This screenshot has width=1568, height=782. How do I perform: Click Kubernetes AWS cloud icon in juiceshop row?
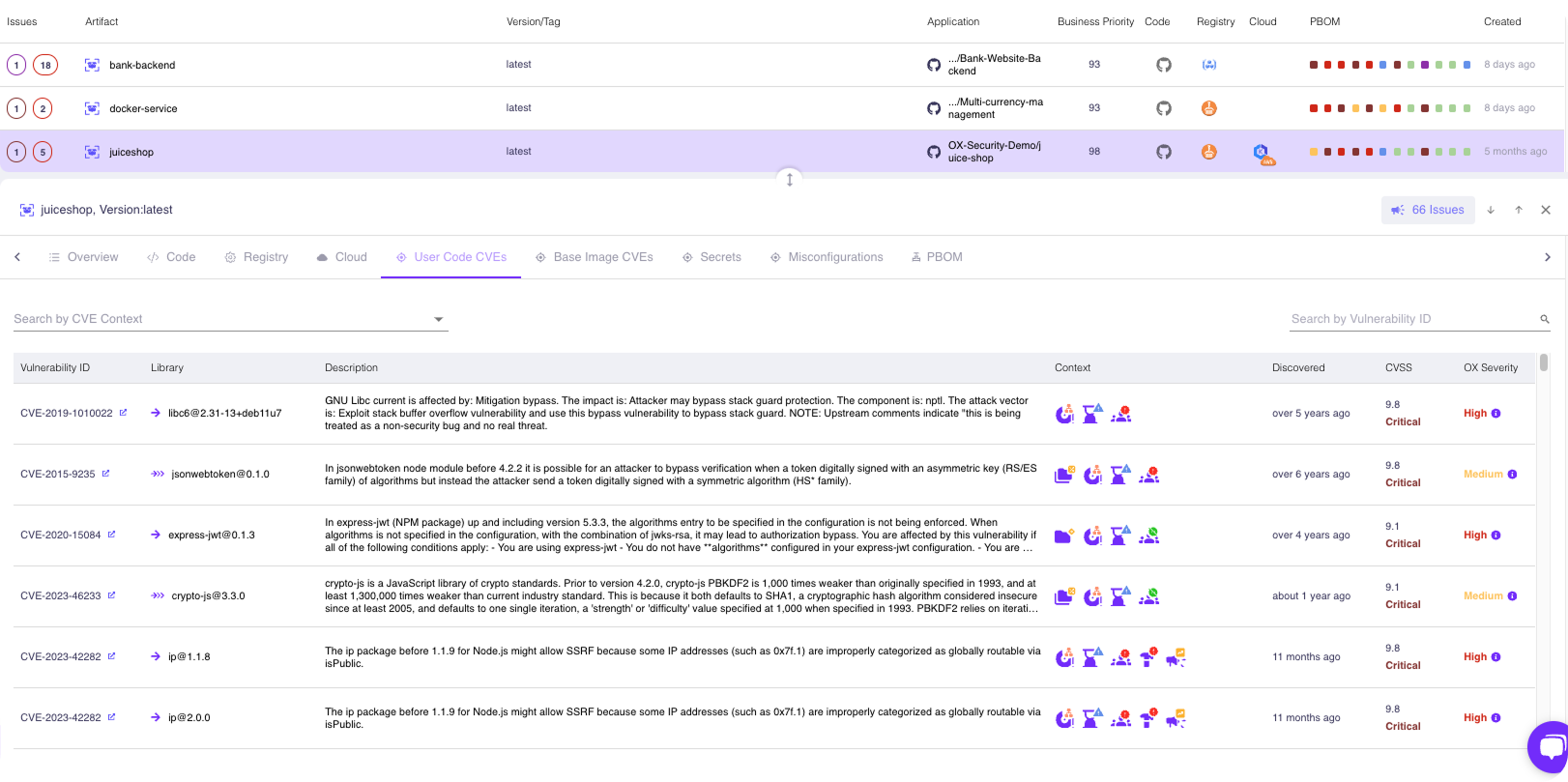click(x=1263, y=154)
